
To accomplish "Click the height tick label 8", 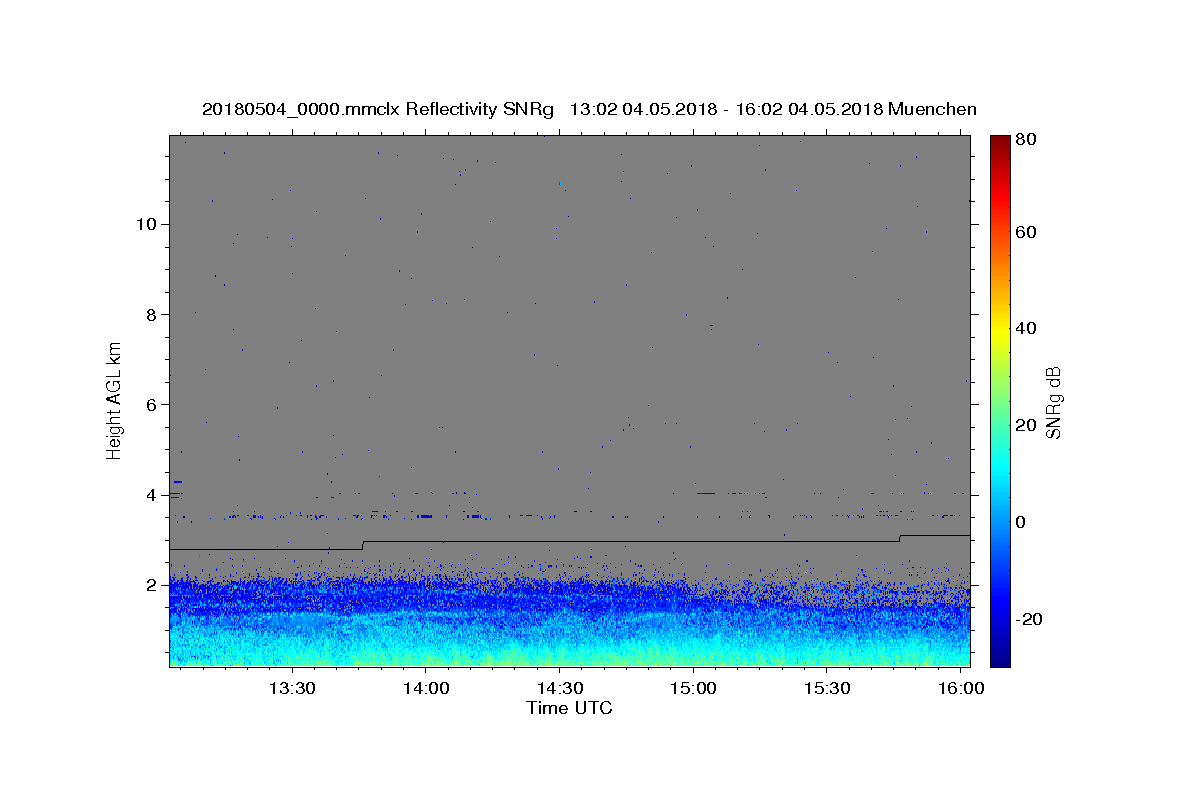I will [152, 314].
